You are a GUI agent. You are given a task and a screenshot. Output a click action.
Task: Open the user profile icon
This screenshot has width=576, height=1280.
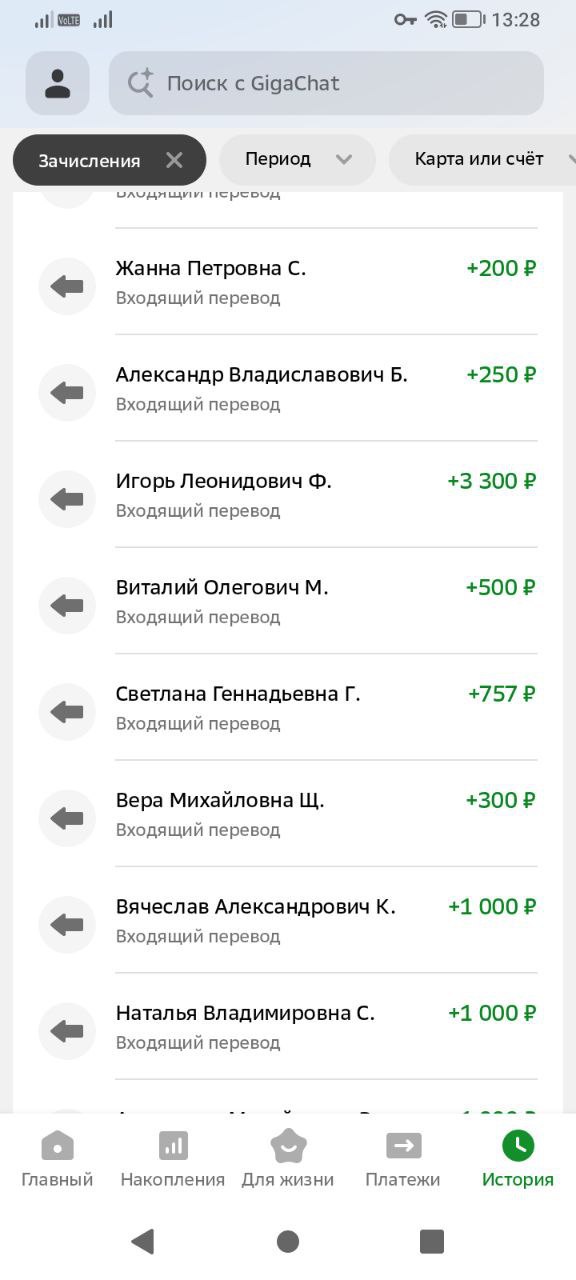click(x=57, y=83)
